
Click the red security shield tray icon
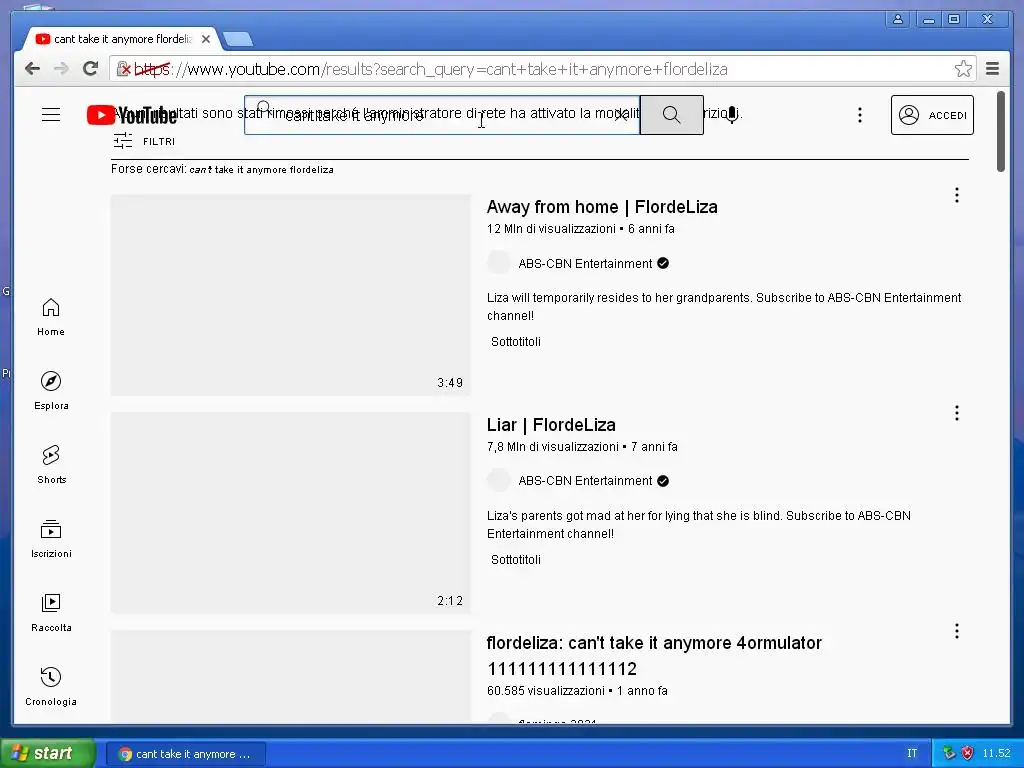click(967, 754)
